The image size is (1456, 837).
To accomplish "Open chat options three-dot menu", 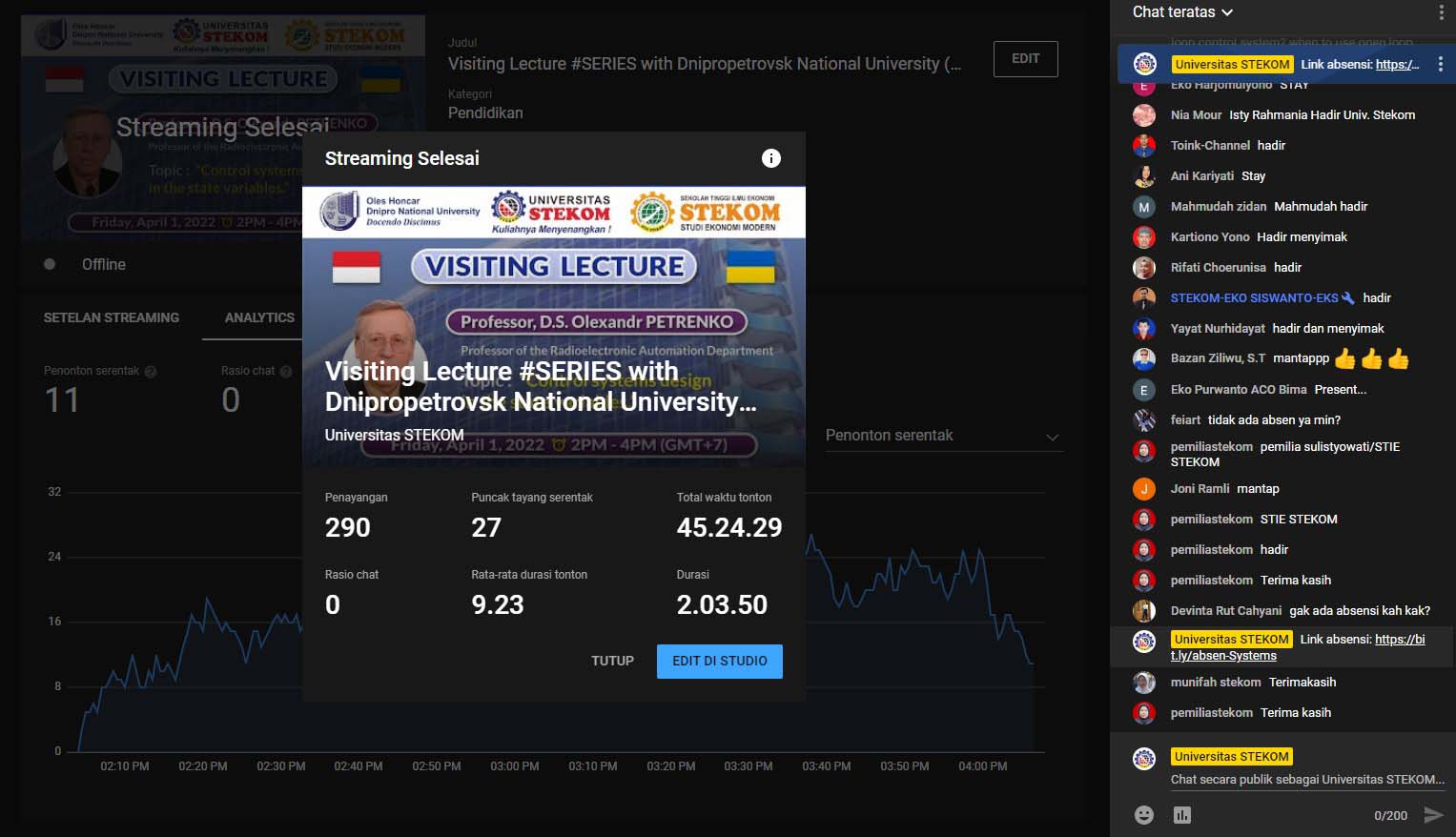I will coord(1441,12).
